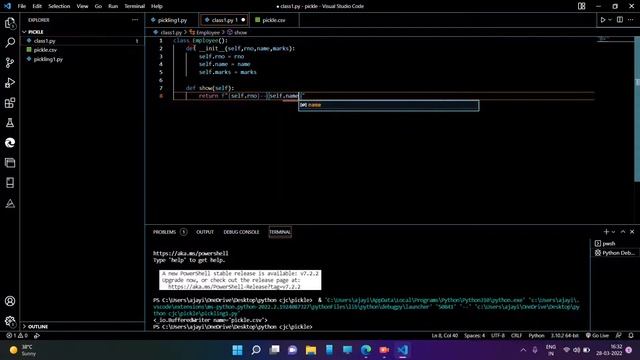
Task: Change indentation via Spaces: 4
Action: [x=474, y=336]
